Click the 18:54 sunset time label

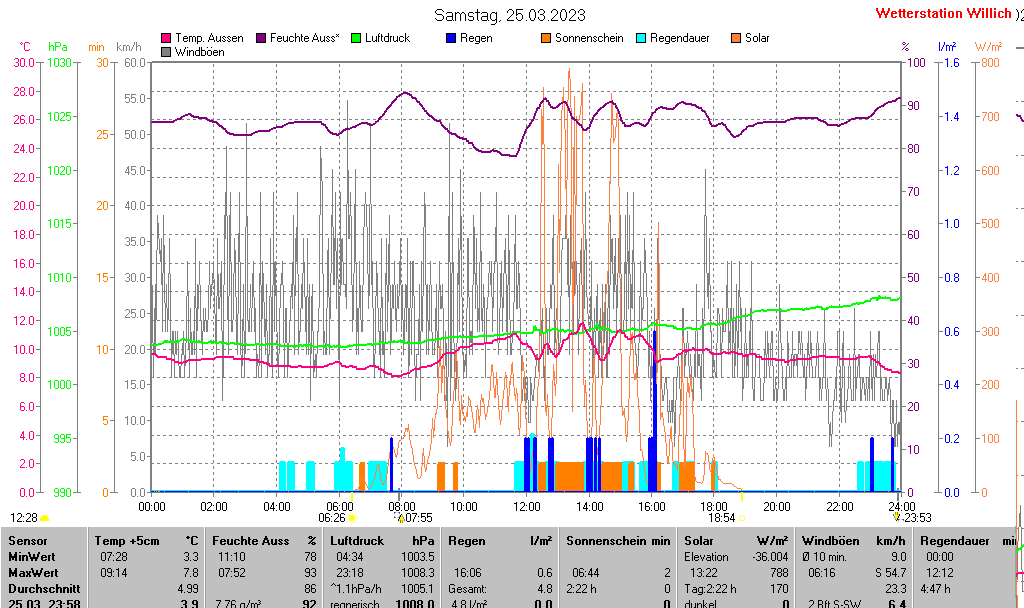point(722,519)
